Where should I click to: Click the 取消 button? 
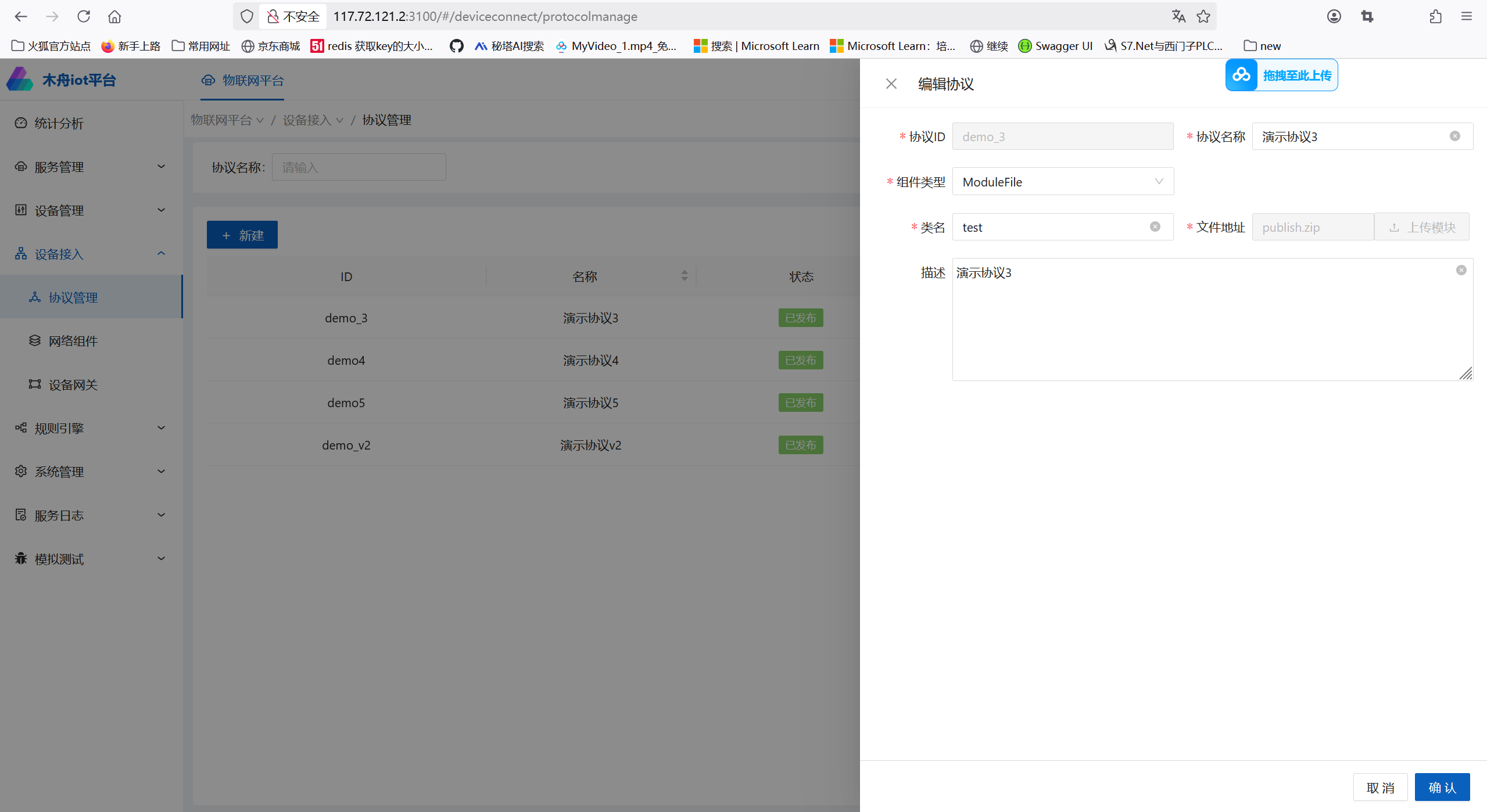click(x=1380, y=788)
